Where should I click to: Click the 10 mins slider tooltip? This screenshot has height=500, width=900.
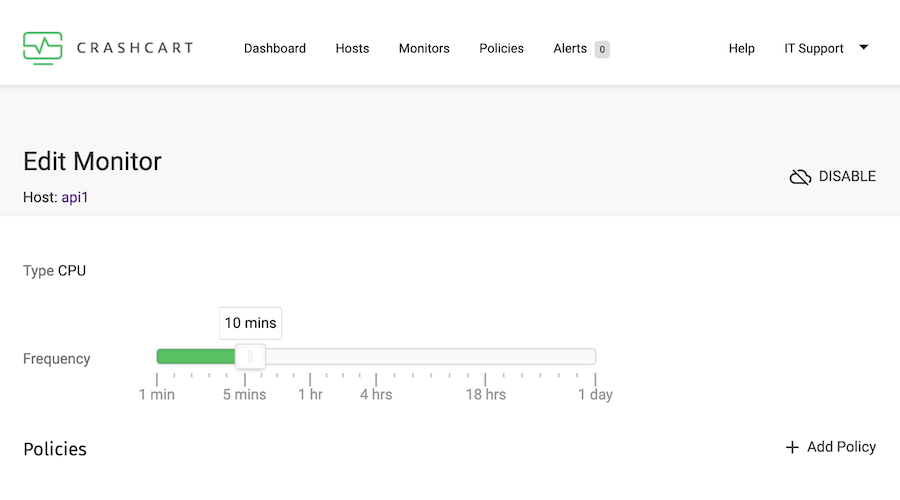click(250, 323)
